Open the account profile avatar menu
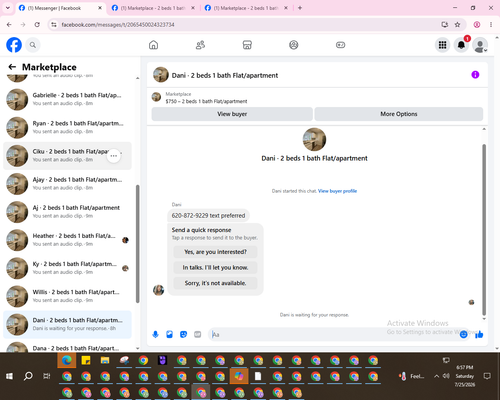Viewport: 500px width, 400px height. pyautogui.click(x=480, y=45)
